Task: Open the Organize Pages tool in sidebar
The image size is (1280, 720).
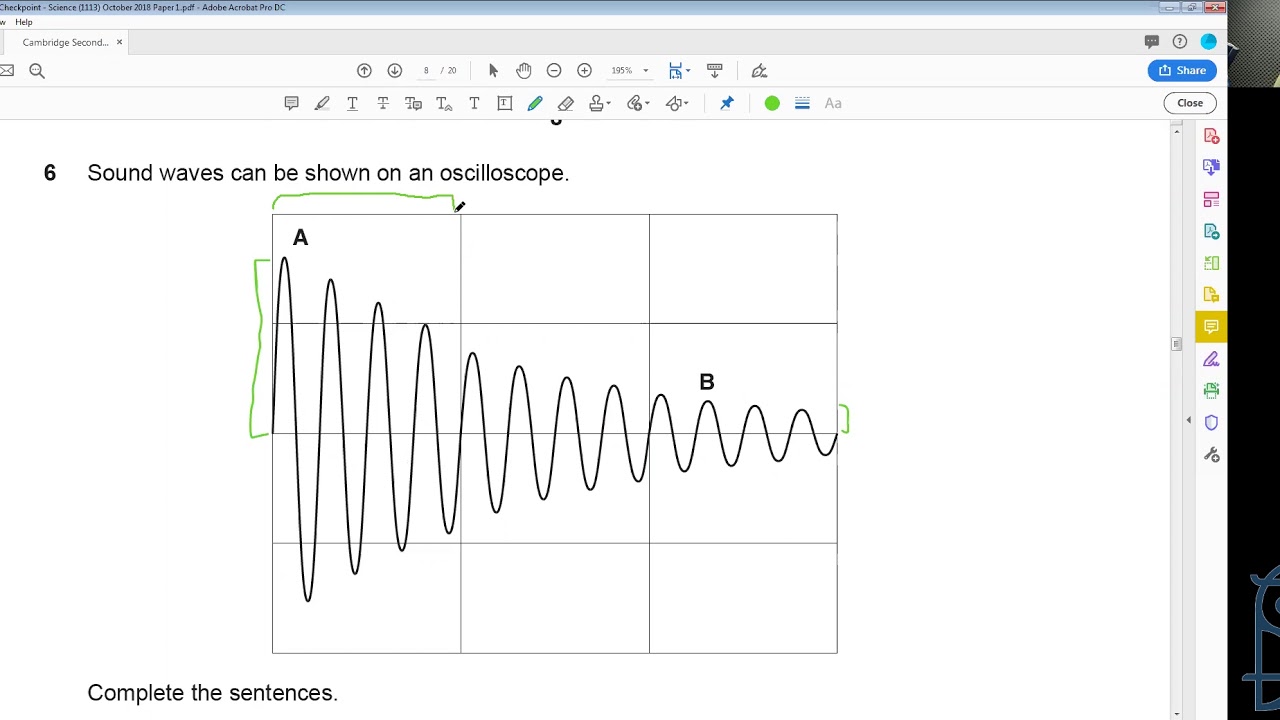Action: click(1211, 199)
